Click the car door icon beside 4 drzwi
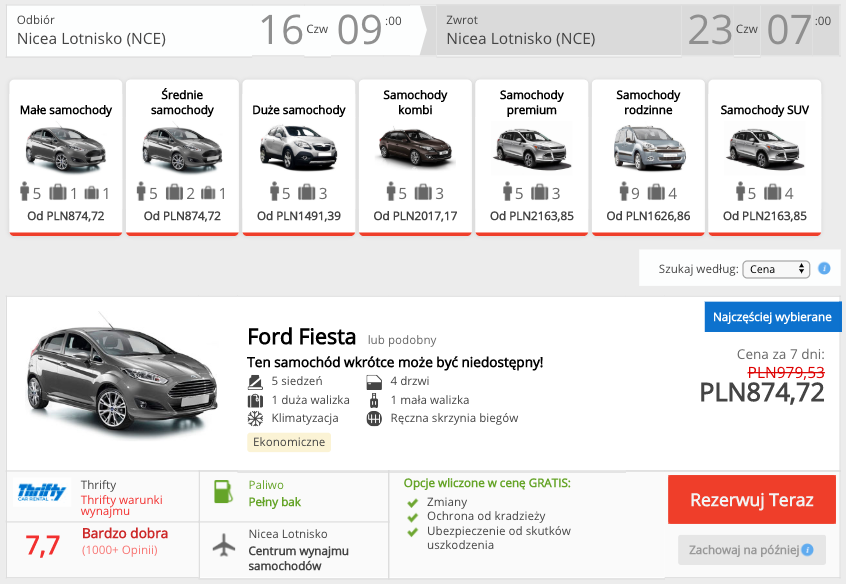The width and height of the screenshot is (846, 584). [x=375, y=381]
